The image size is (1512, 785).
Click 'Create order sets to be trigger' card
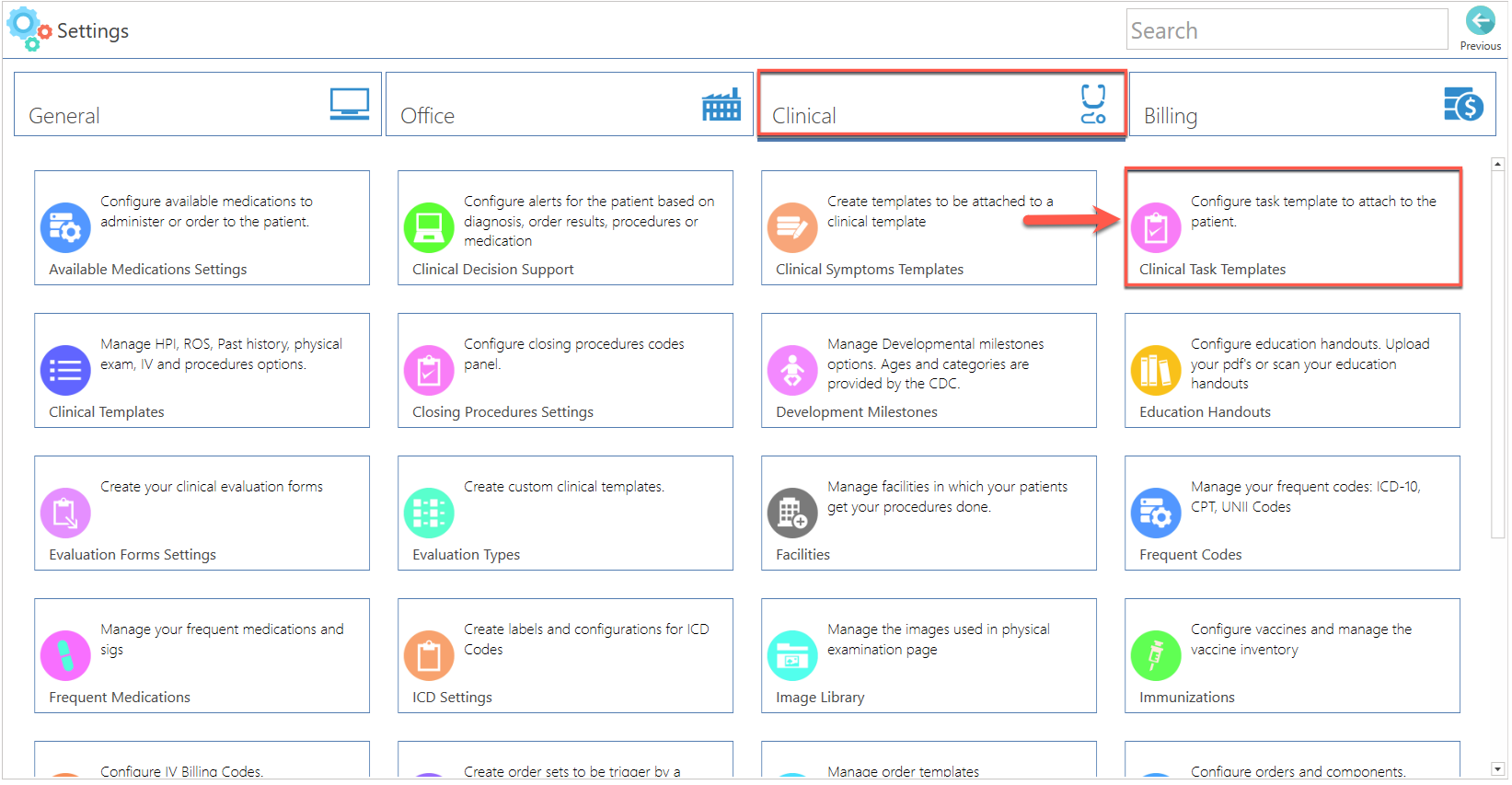566,759
